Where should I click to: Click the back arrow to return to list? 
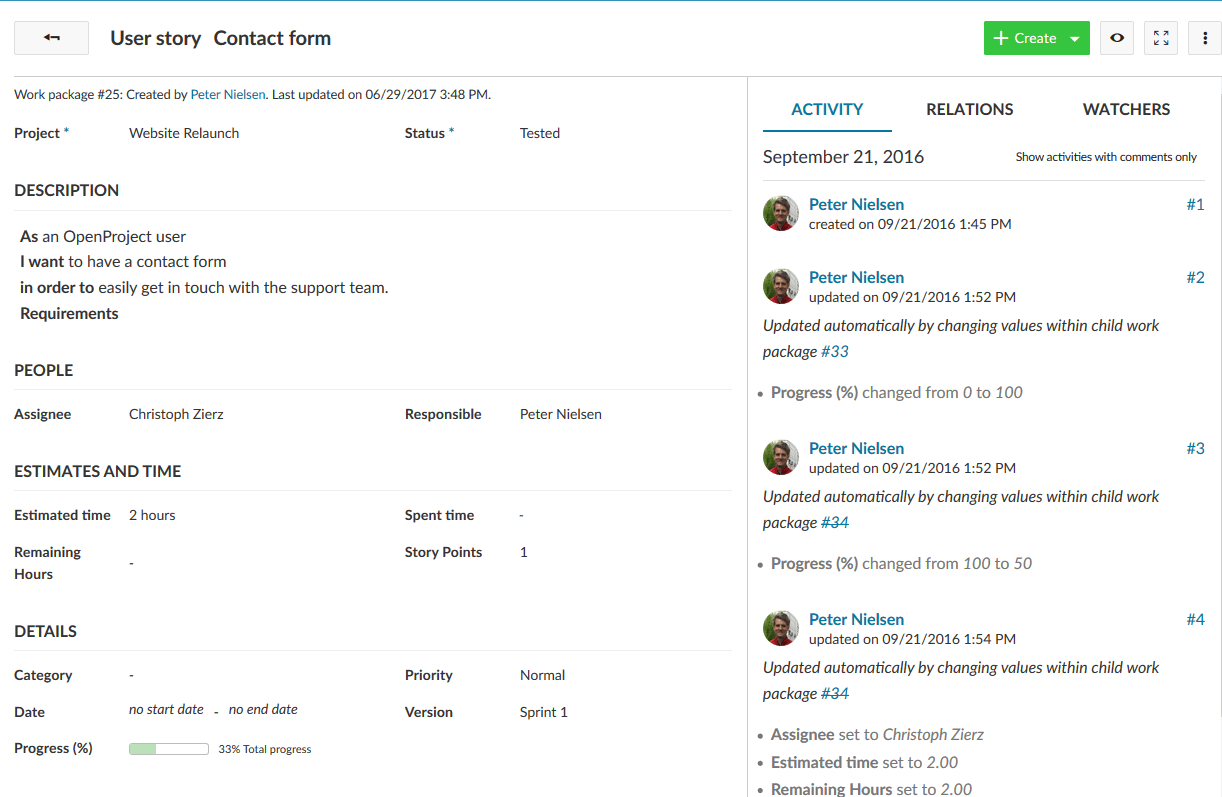tap(51, 37)
